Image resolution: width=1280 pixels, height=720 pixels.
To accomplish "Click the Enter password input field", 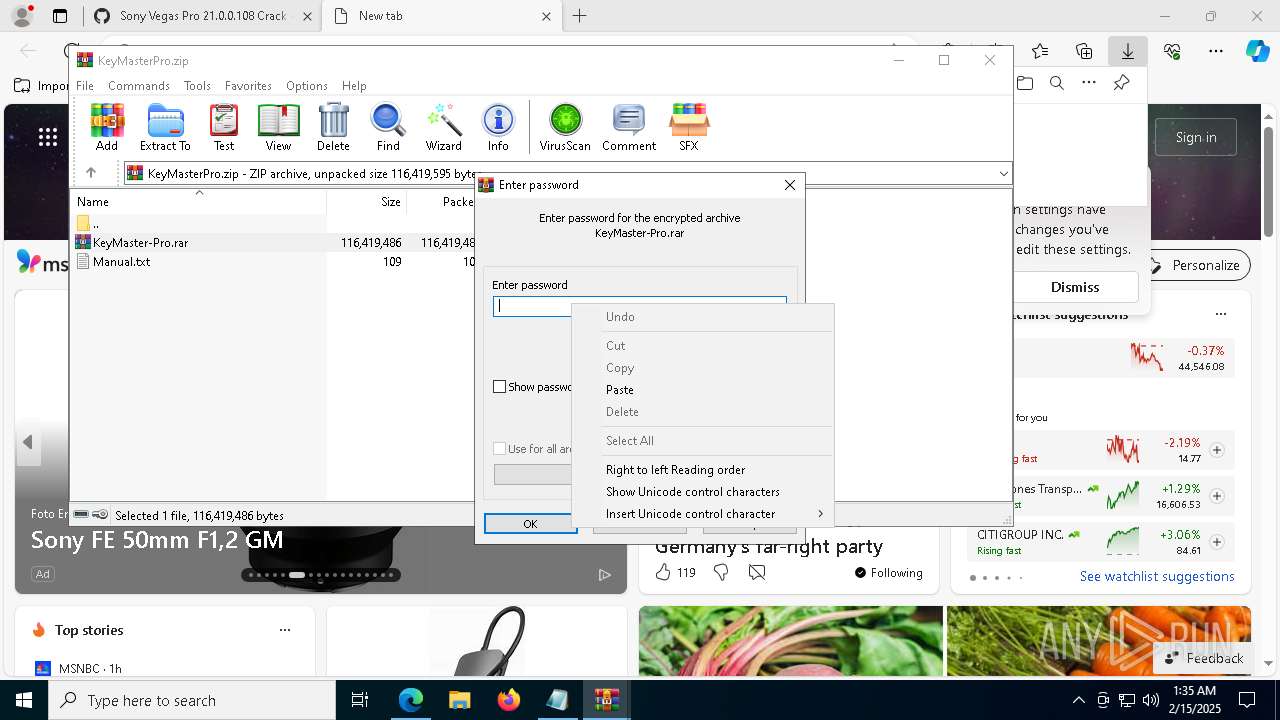I will pos(639,307).
